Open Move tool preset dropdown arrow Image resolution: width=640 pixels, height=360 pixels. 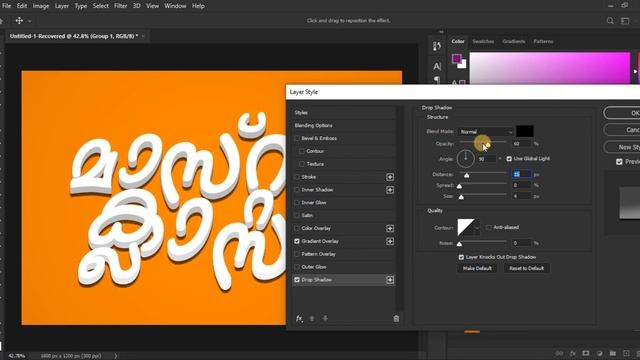(x=29, y=21)
